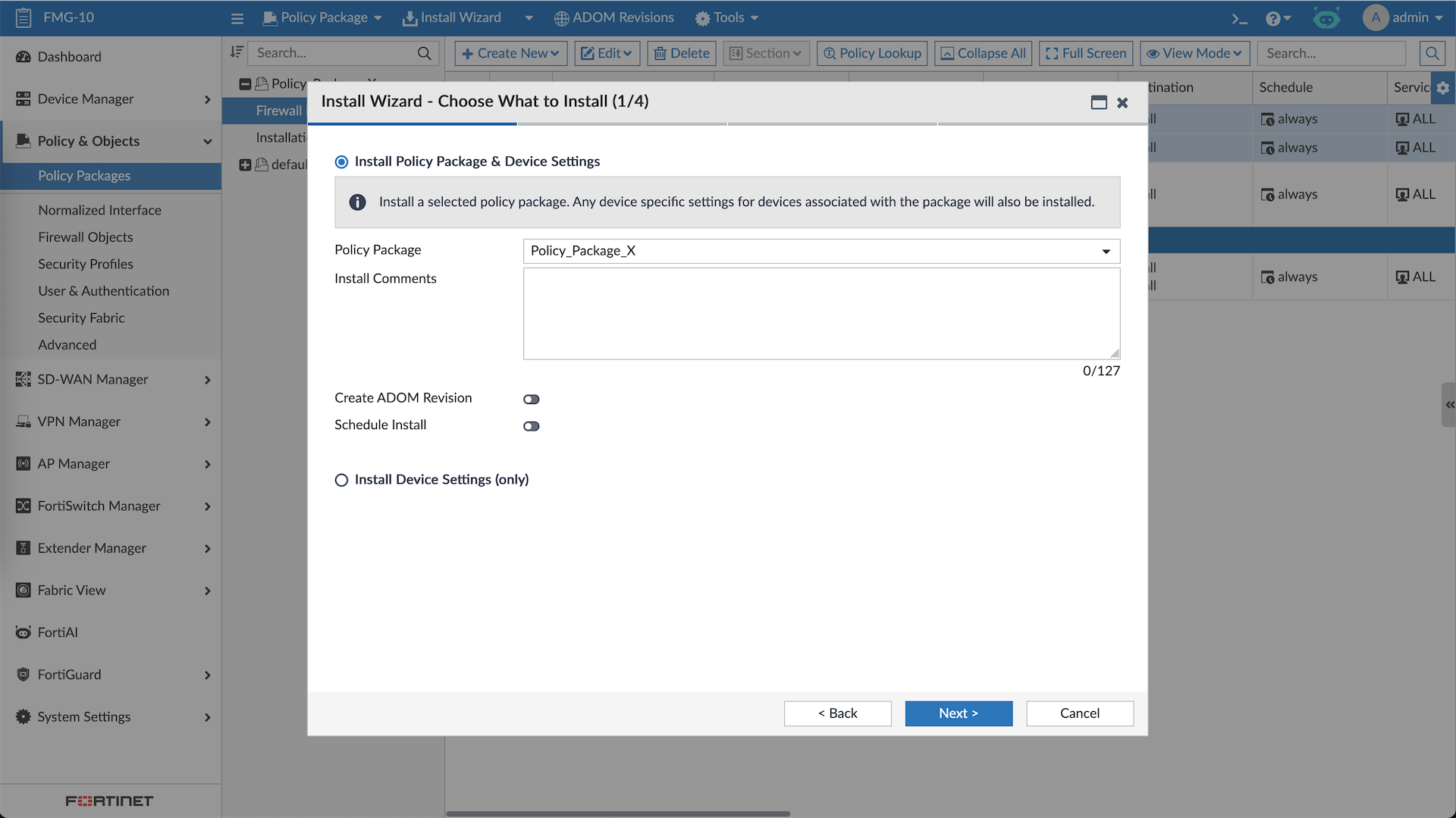1456x818 pixels.
Task: Open the Policy Package dropdown in wizard
Action: pos(821,251)
